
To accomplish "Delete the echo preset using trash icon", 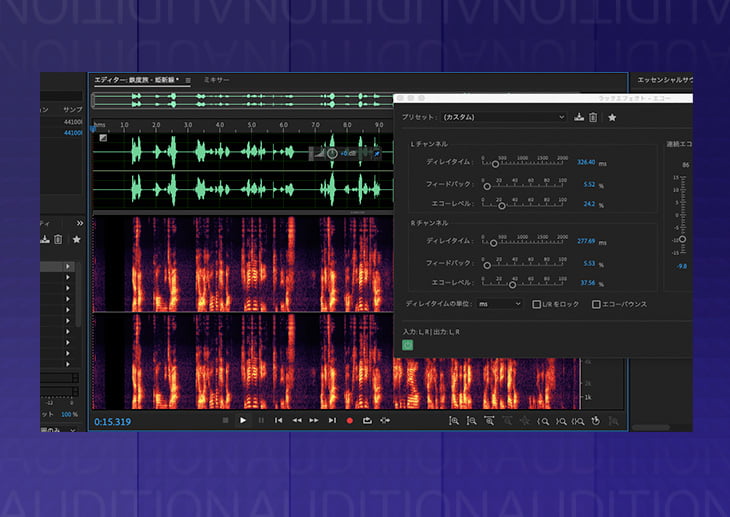I will click(593, 117).
